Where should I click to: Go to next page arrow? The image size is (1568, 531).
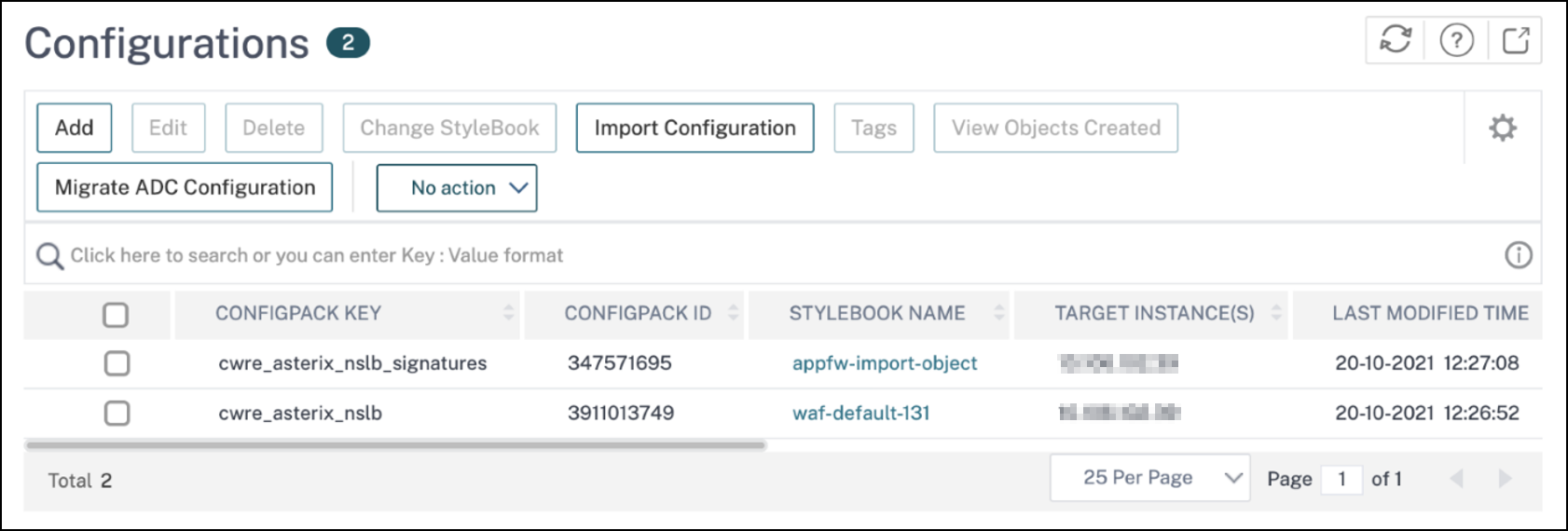click(x=1505, y=479)
